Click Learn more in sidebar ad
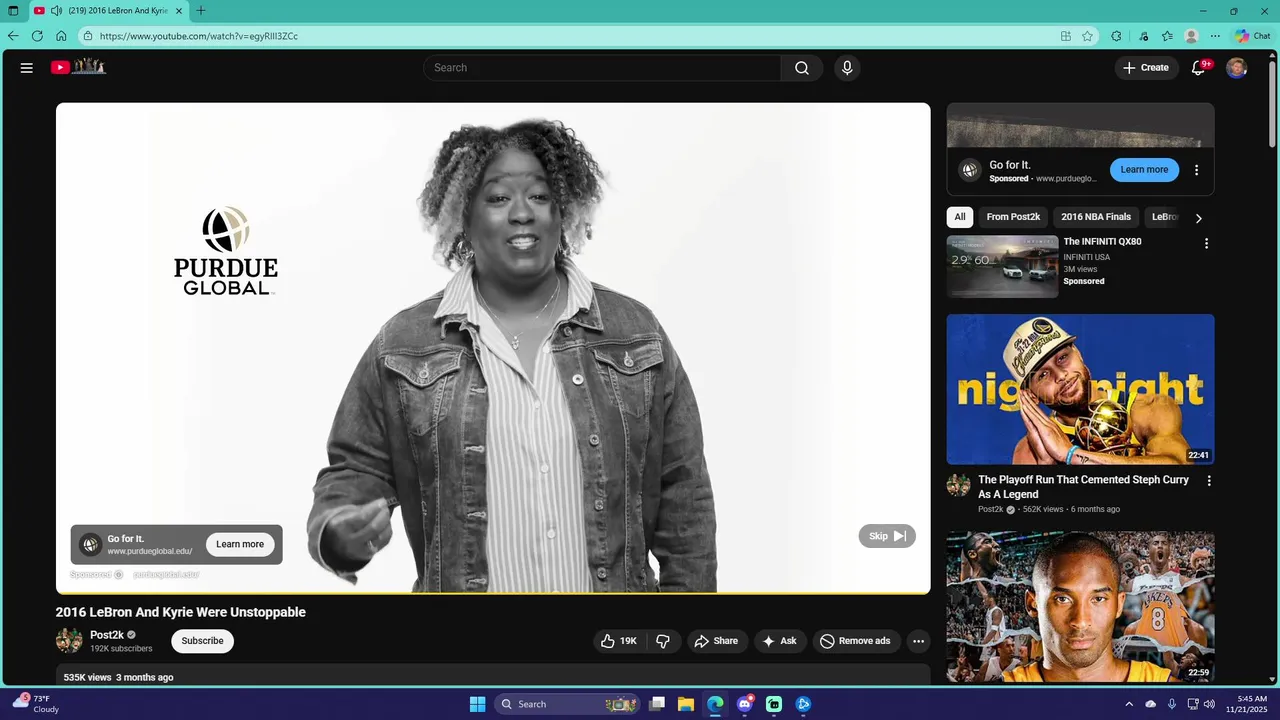Image resolution: width=1280 pixels, height=720 pixels. coord(1144,170)
